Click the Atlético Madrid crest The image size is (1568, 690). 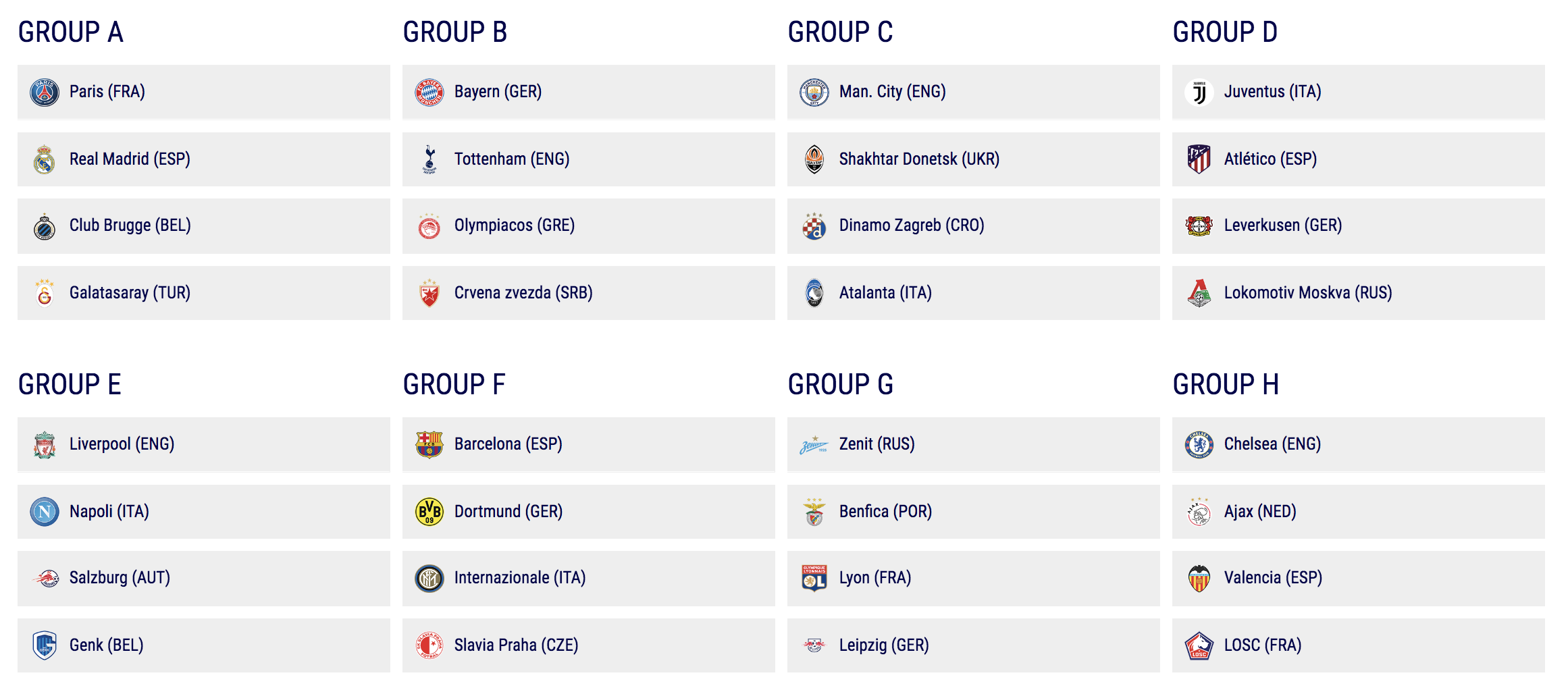point(1199,160)
